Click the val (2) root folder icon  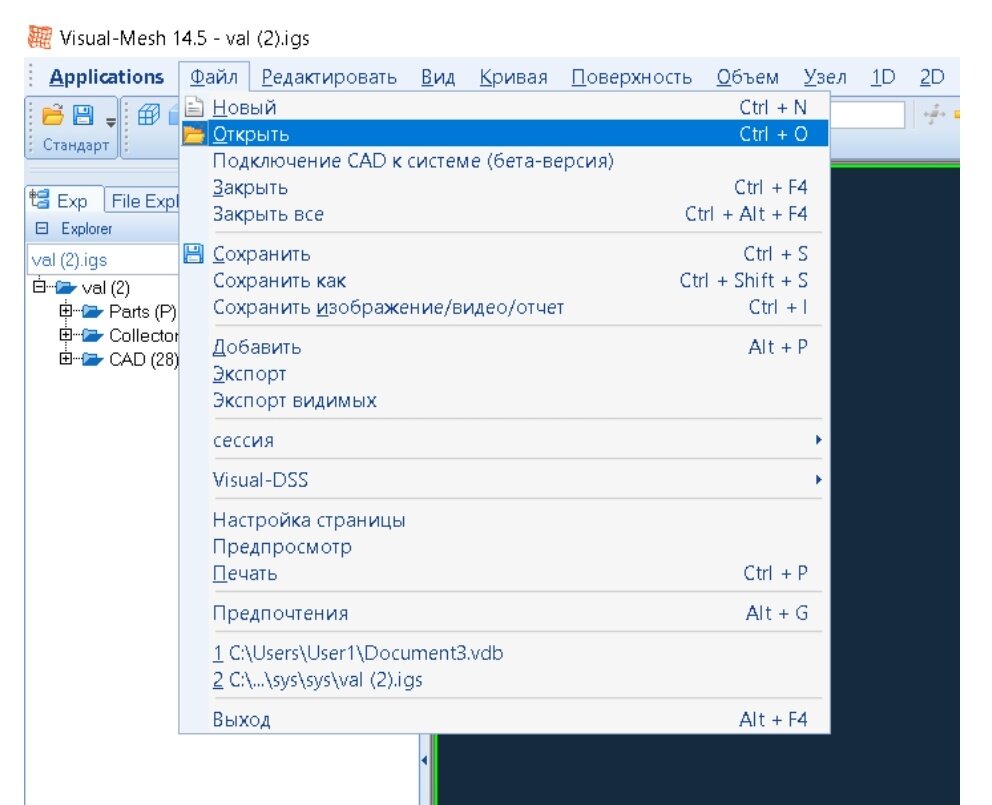[66, 288]
